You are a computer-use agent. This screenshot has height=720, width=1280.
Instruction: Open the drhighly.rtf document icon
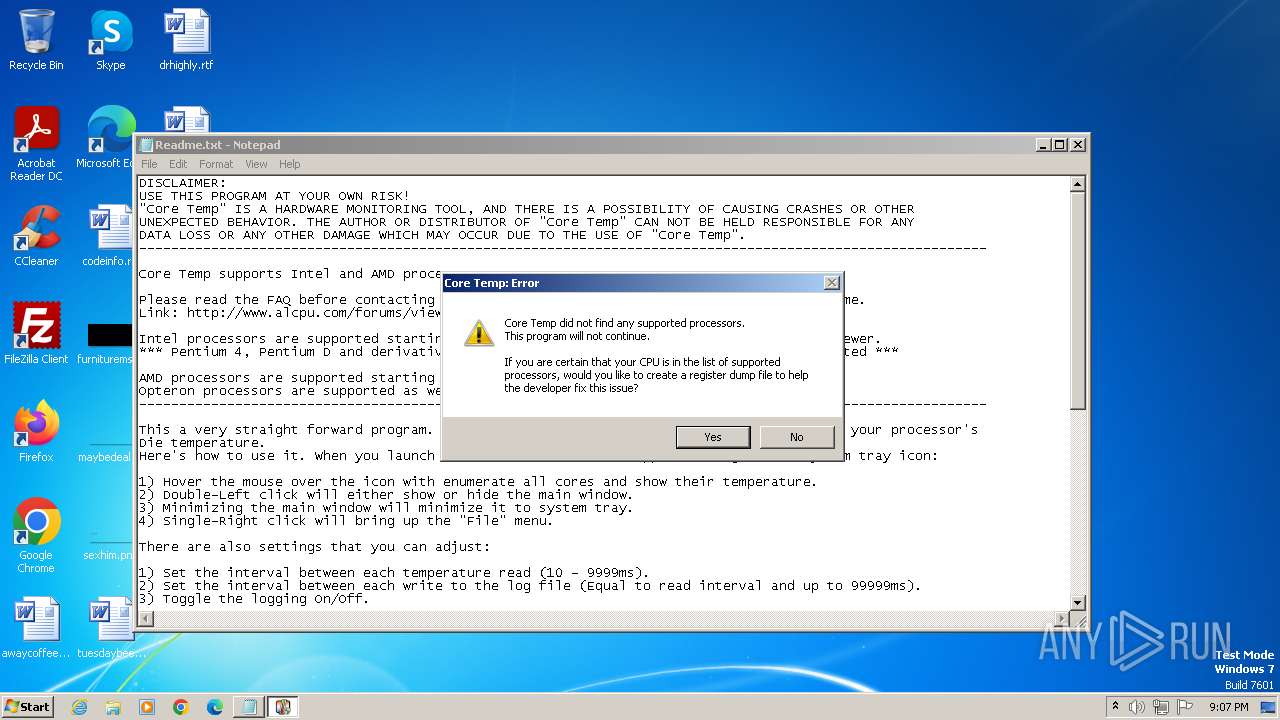click(186, 40)
